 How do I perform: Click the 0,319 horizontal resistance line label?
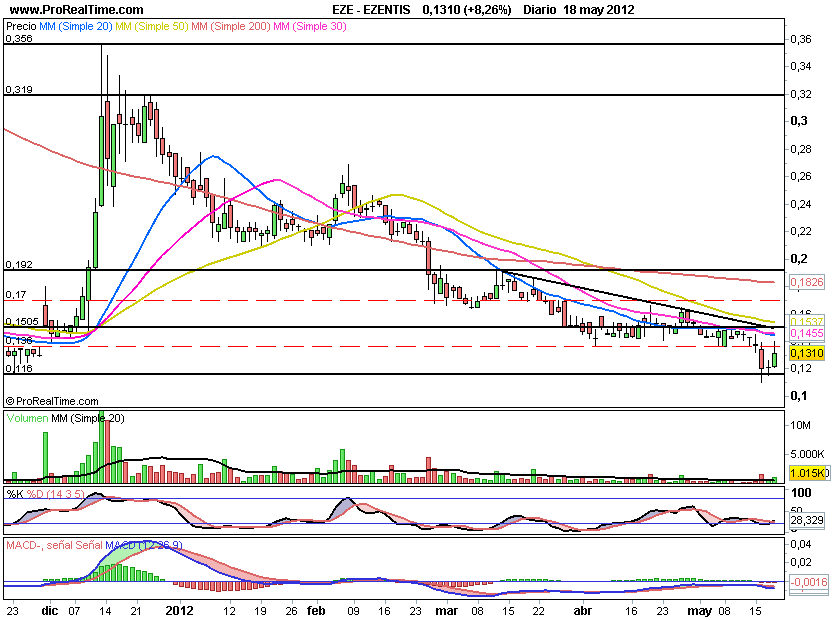pyautogui.click(x=19, y=89)
